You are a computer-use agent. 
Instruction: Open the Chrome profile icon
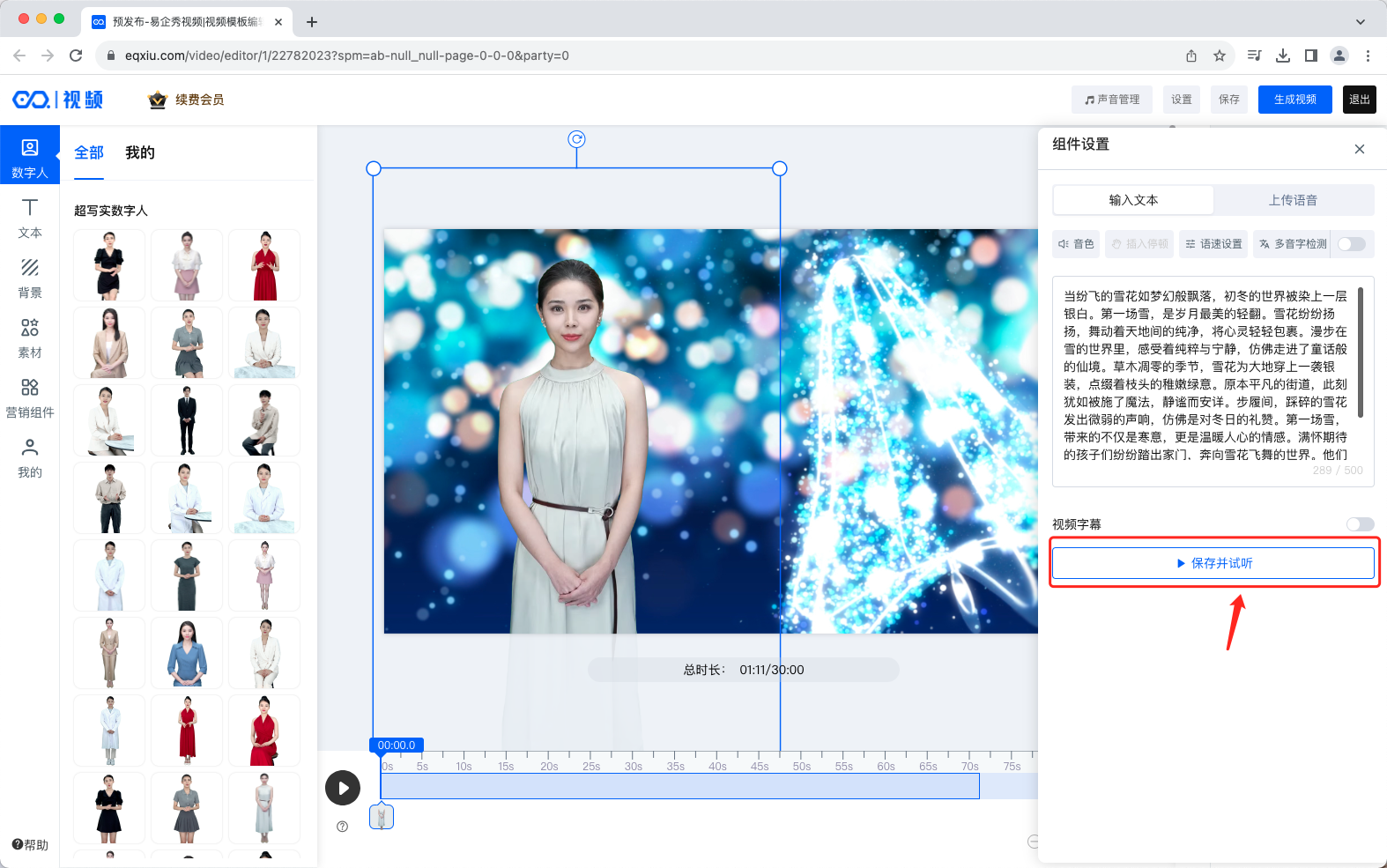(1339, 56)
